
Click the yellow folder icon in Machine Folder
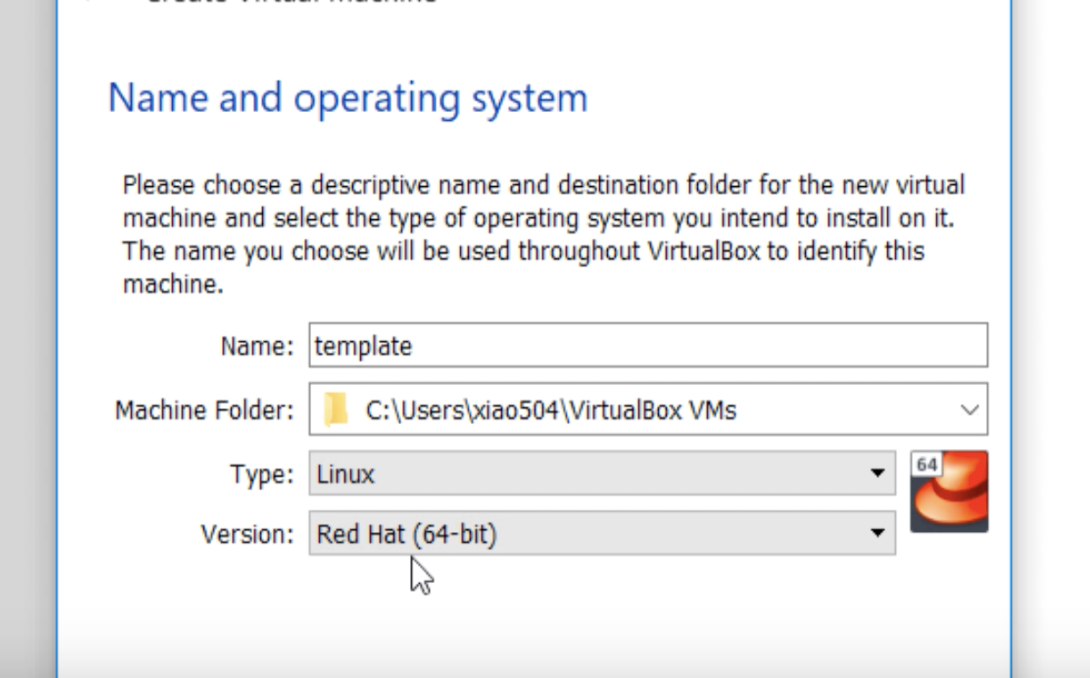pos(337,409)
